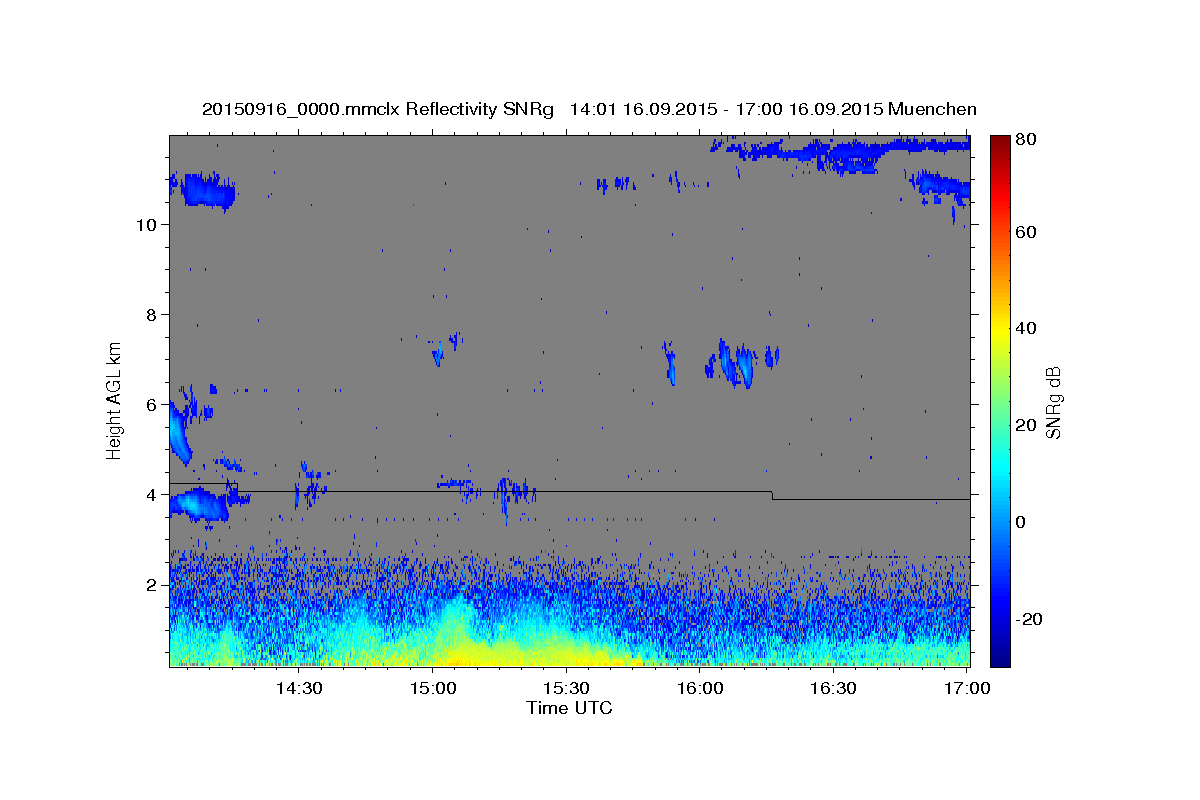Screen dimensions: 1200x800
Task: Click the 16:00 time tick label
Action: (700, 688)
